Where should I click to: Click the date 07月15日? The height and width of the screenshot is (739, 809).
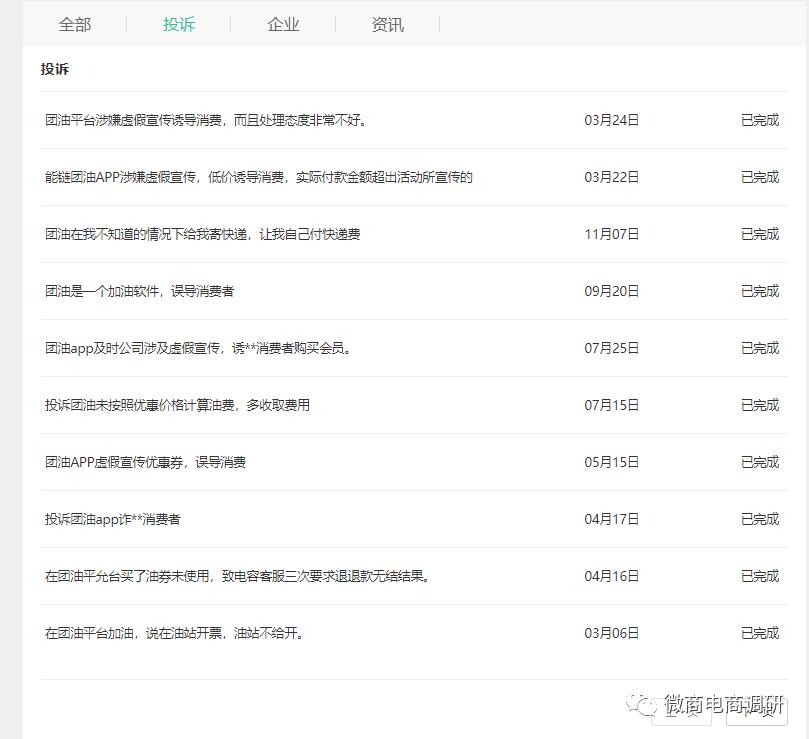pyautogui.click(x=611, y=405)
